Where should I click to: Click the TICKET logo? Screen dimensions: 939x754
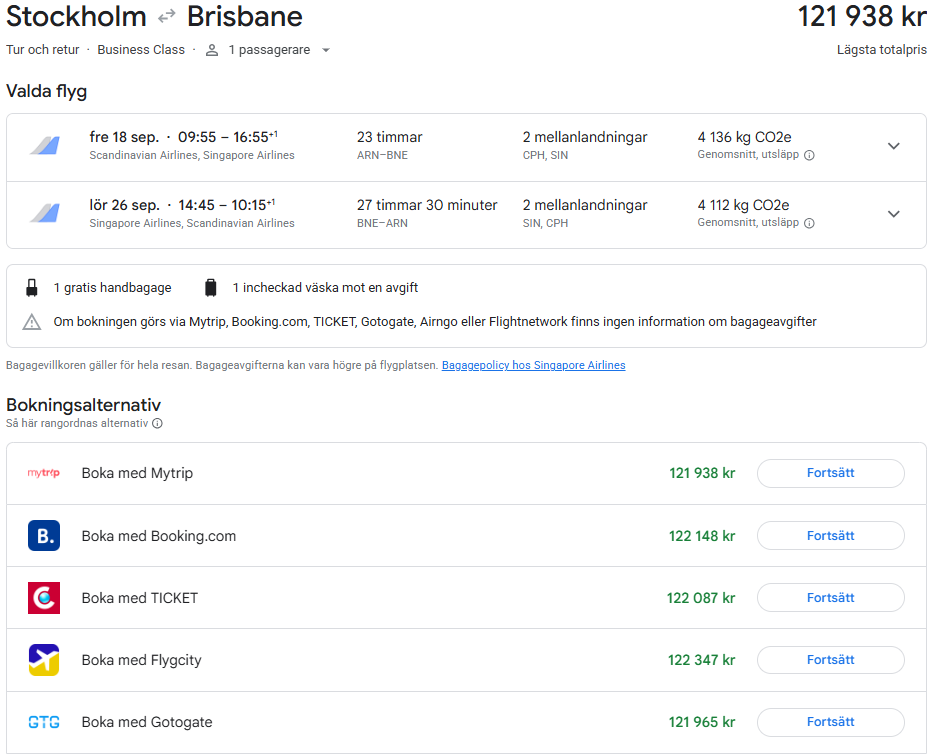click(44, 598)
